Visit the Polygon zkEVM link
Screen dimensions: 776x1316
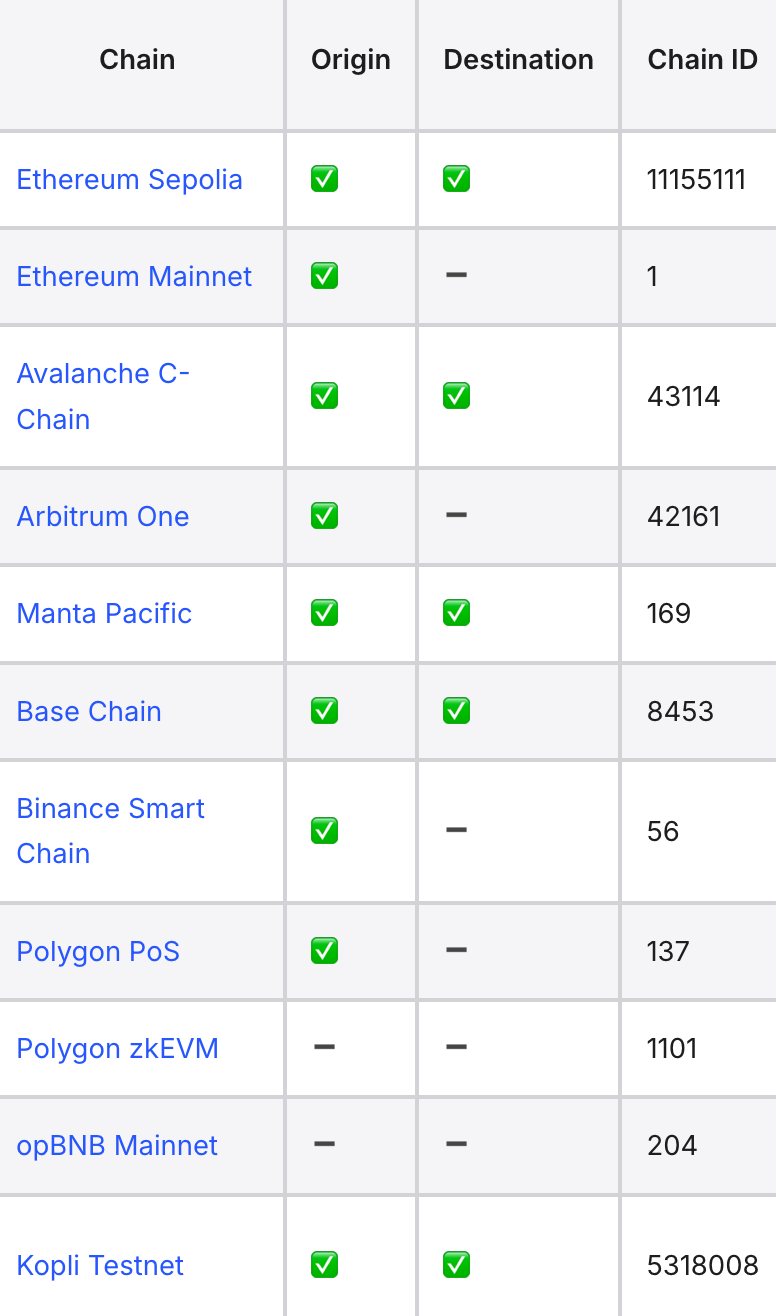coord(118,1048)
